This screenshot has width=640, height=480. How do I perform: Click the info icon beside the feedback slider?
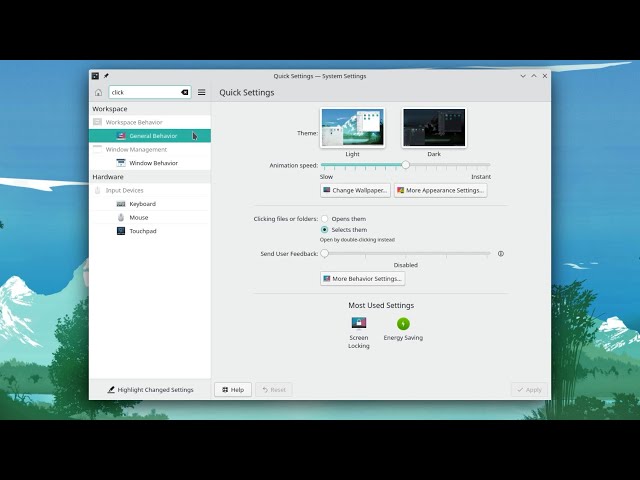pyautogui.click(x=501, y=254)
